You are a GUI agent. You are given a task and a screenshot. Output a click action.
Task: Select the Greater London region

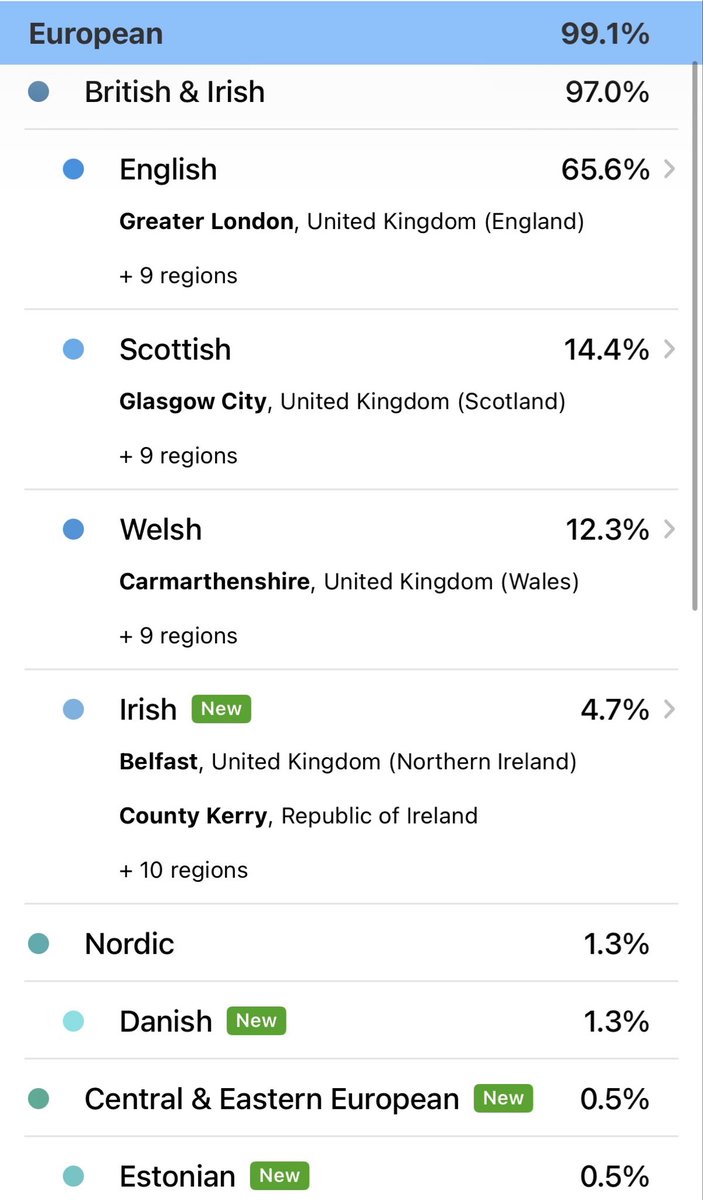[x=206, y=221]
